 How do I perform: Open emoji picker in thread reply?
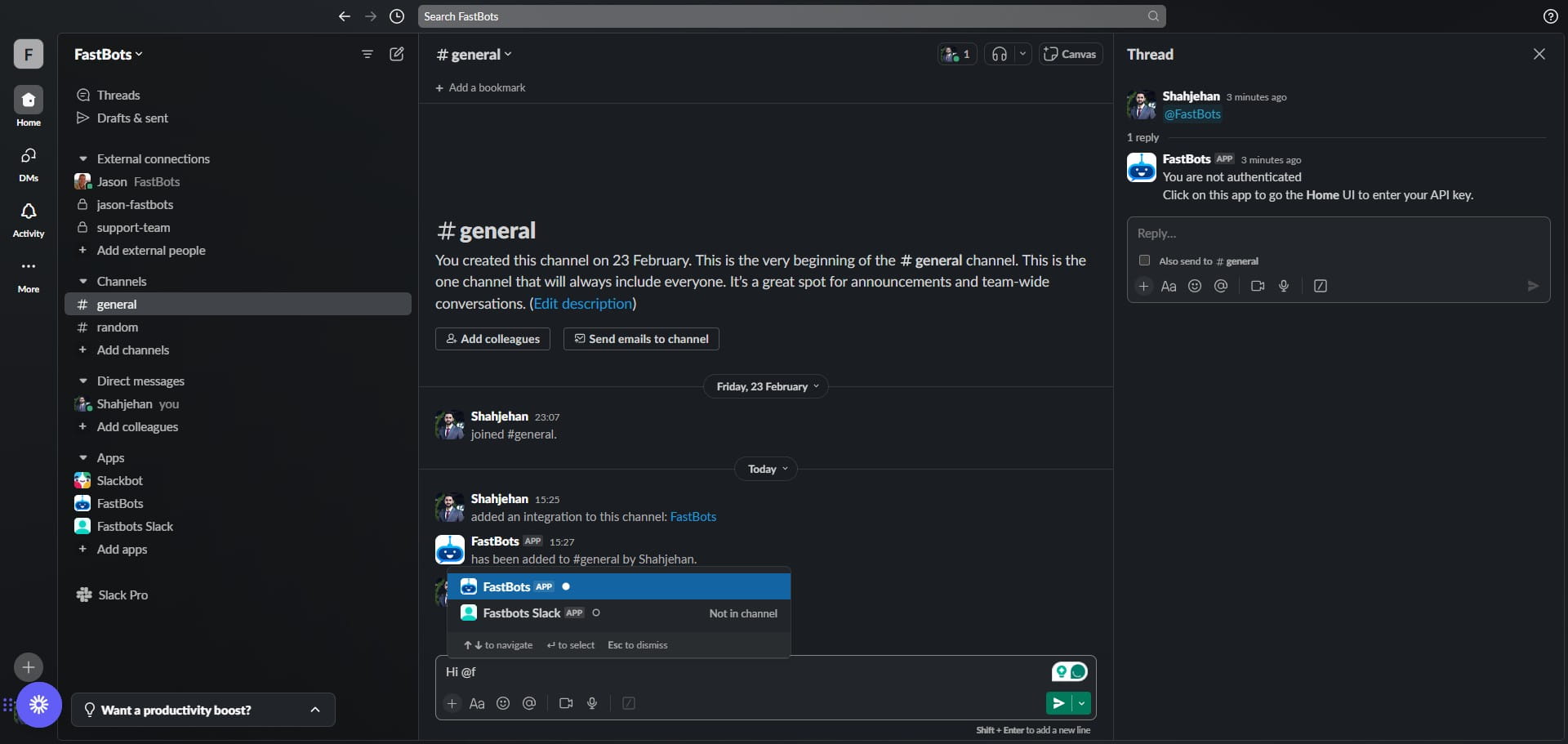coord(1195,286)
